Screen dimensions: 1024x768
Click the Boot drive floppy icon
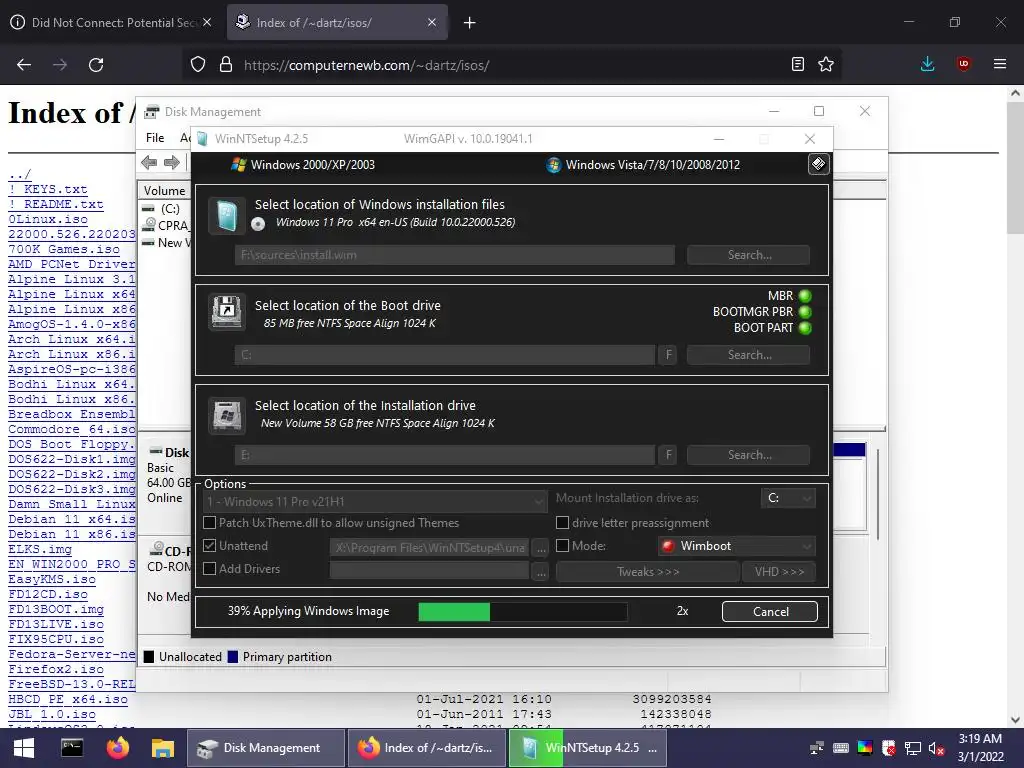[x=227, y=312]
